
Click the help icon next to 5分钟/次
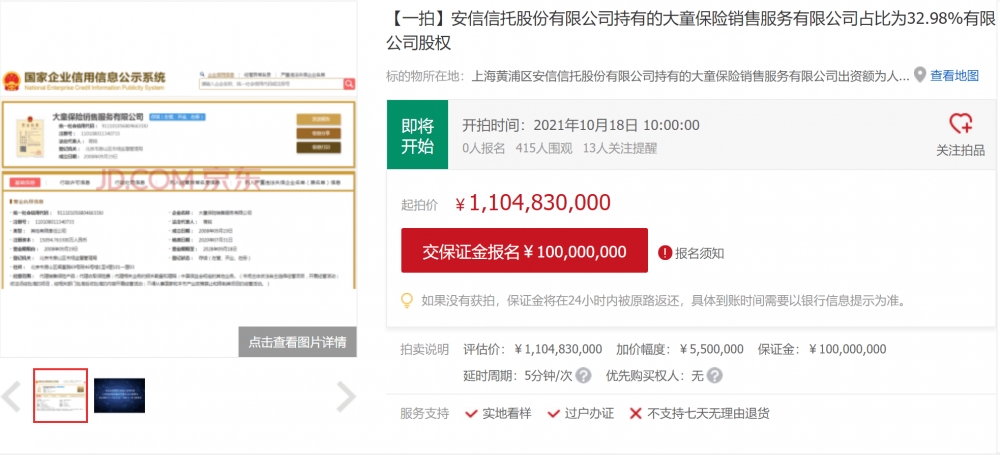click(584, 375)
